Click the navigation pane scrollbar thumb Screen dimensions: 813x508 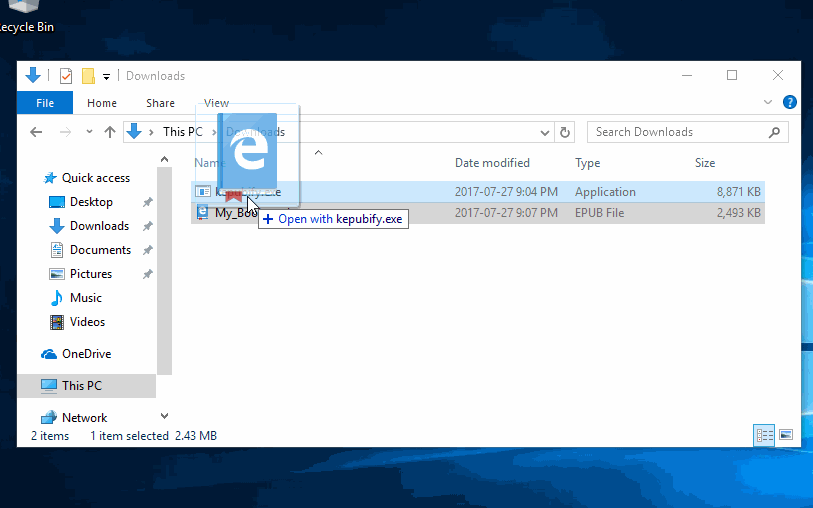pos(164,271)
